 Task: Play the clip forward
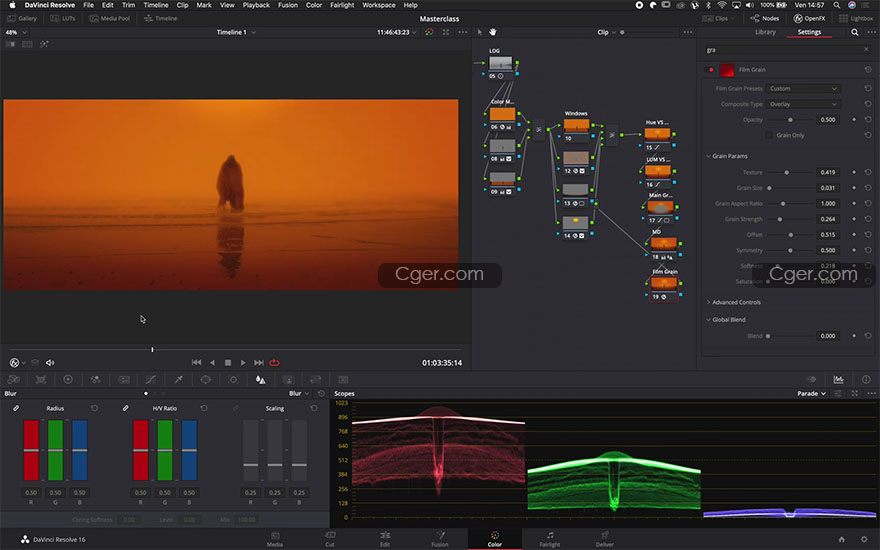point(243,363)
